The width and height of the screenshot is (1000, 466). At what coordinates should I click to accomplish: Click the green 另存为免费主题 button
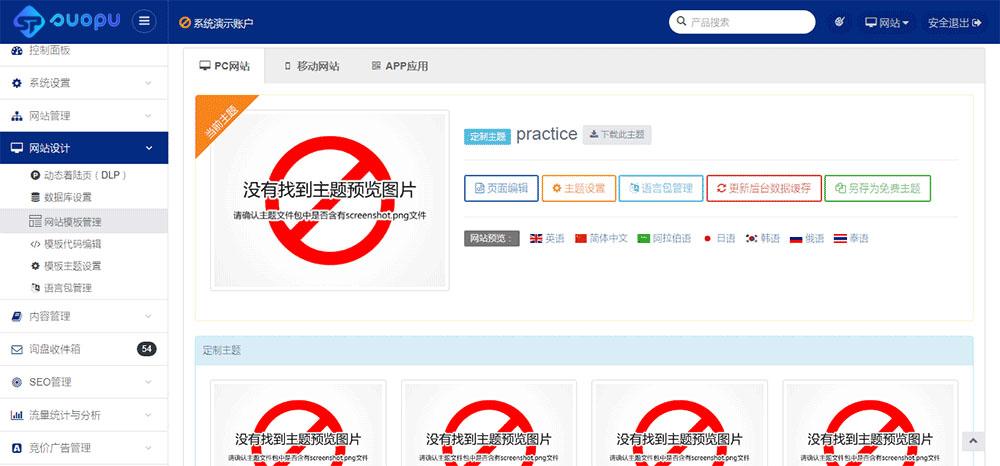pos(878,188)
